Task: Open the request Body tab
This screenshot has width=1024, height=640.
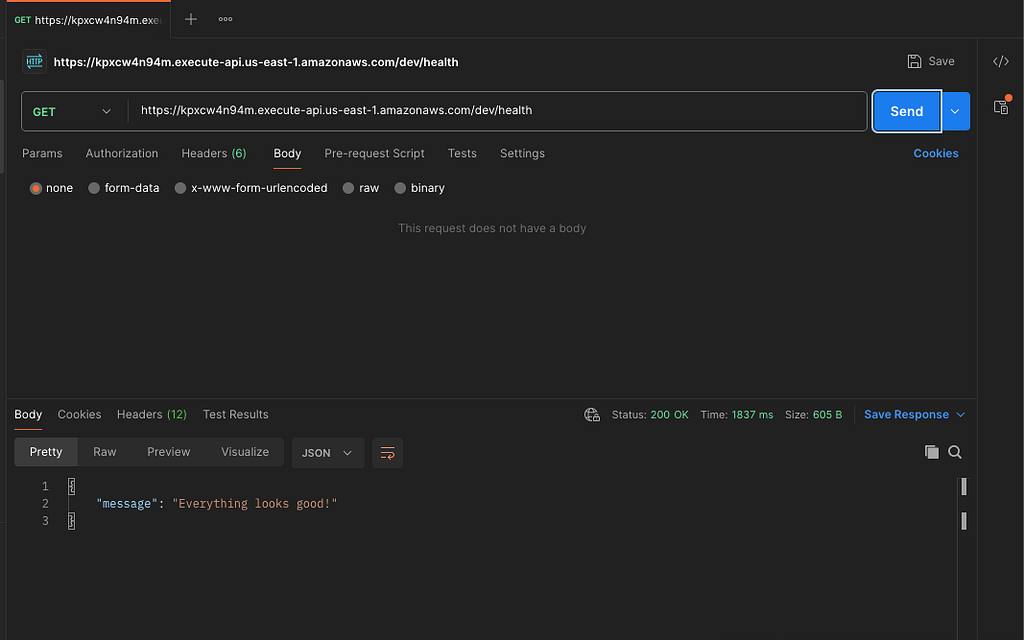Action: point(287,153)
